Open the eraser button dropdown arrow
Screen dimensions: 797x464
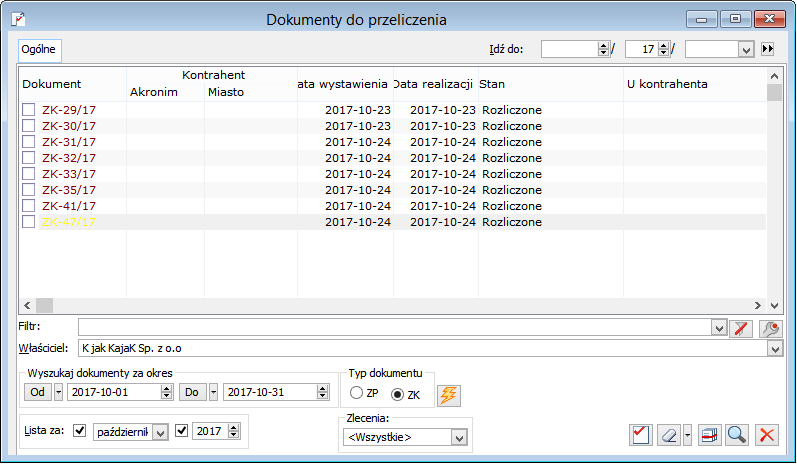pyautogui.click(x=687, y=435)
